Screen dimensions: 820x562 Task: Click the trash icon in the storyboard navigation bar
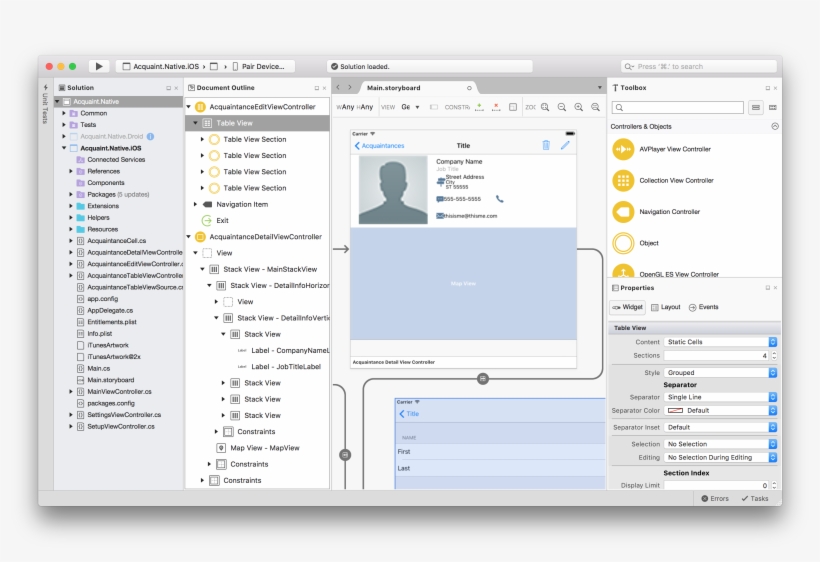click(x=546, y=145)
